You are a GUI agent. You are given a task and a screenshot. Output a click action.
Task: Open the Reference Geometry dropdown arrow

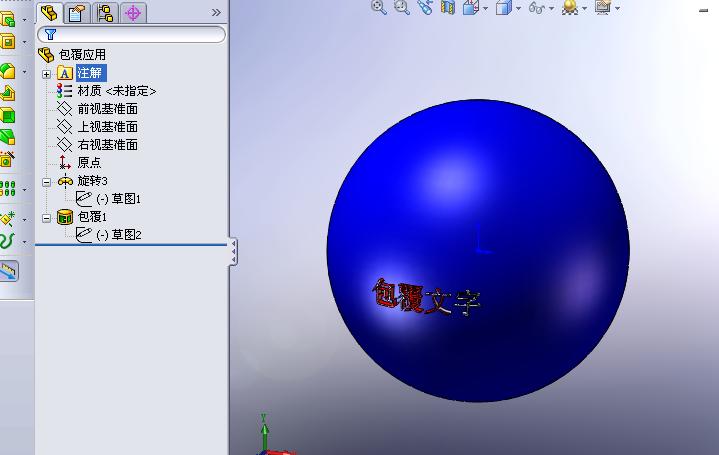pos(24,220)
